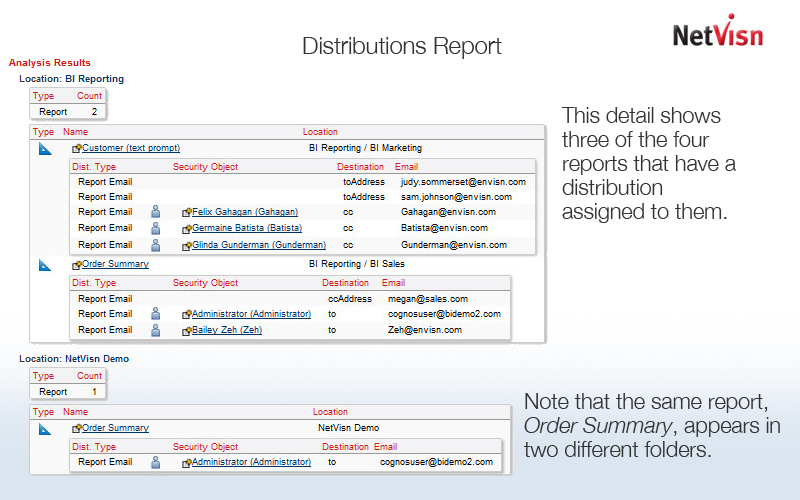Screen dimensions: 800x500
Task: Click user icon in cognosuser@bidemo2.com BI Sales row
Action: coord(156,314)
